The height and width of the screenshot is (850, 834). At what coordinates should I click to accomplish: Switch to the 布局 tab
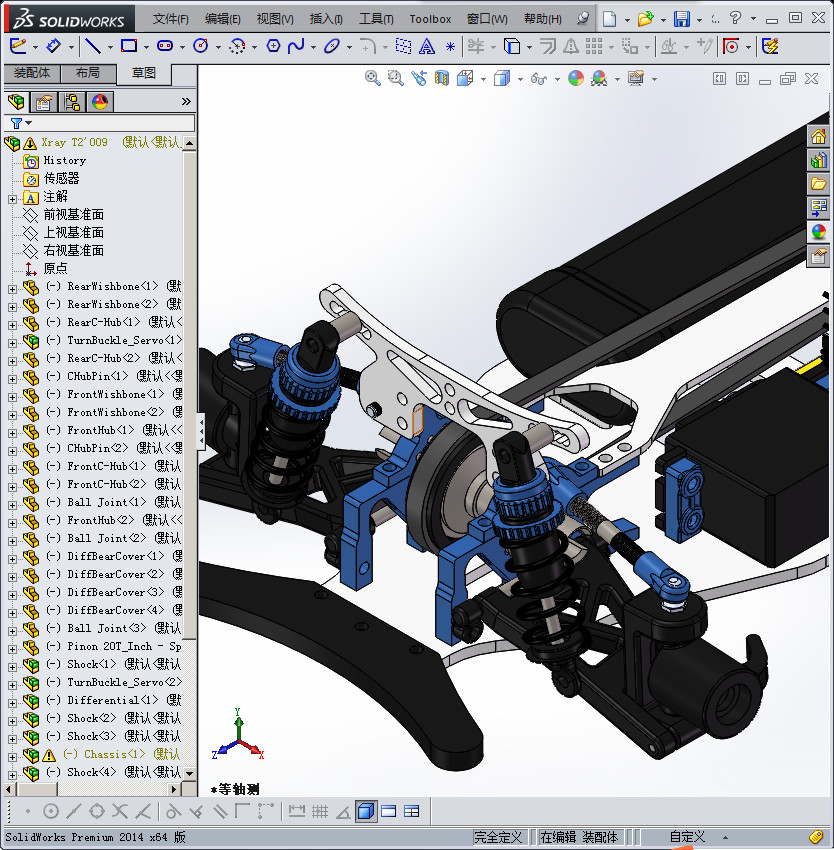(x=88, y=73)
